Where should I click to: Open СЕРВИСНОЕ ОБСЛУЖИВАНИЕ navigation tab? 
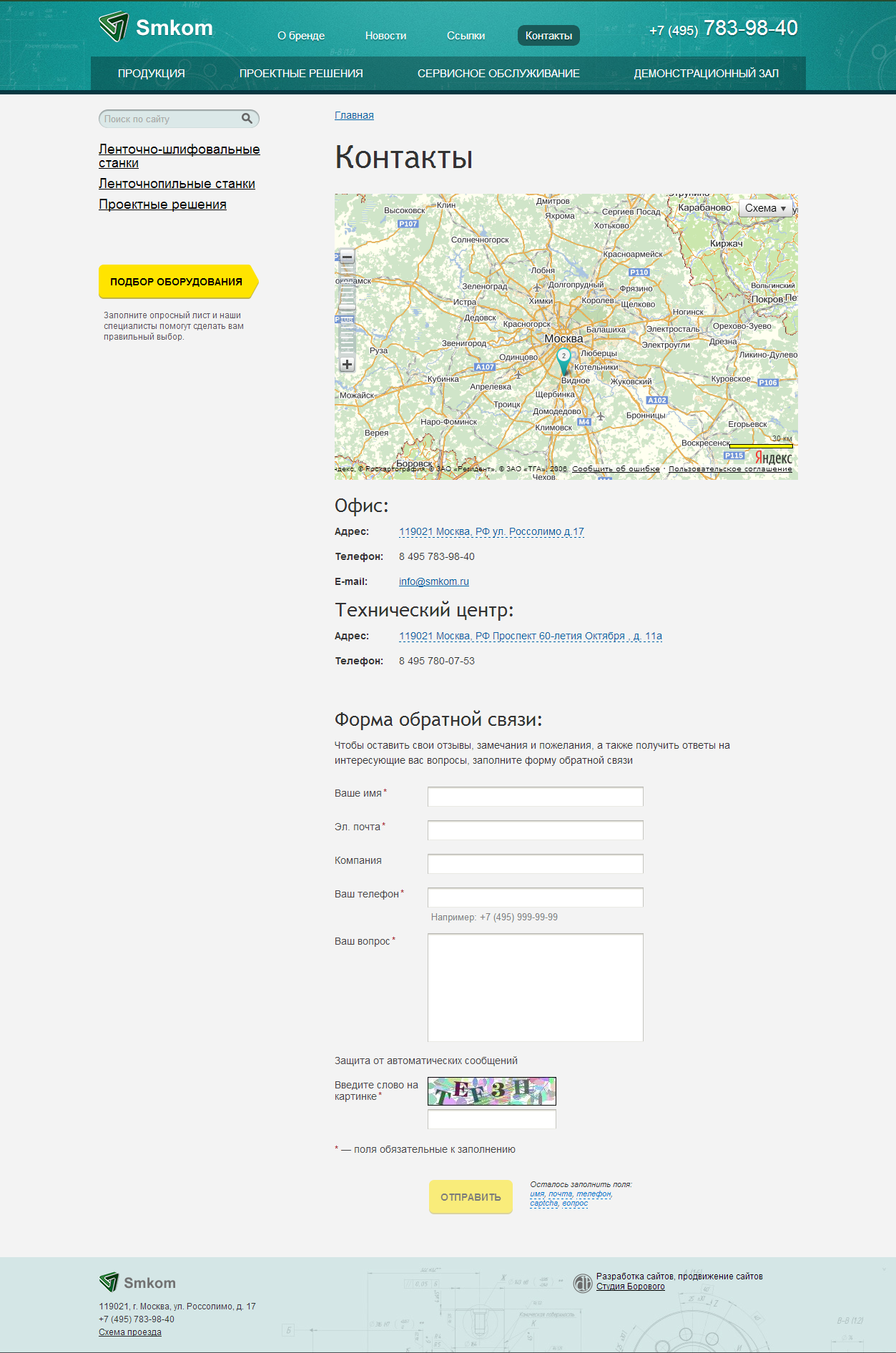498,73
